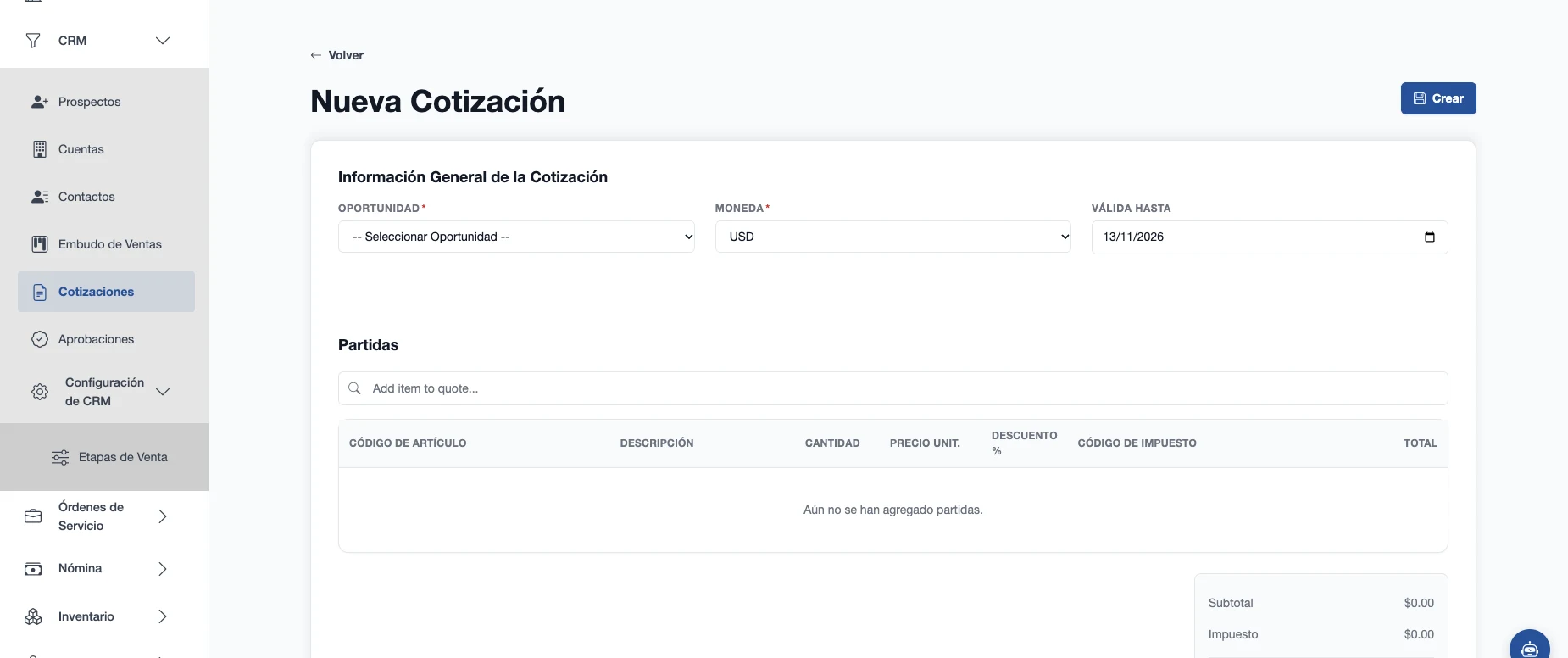Click the Configuración de CRM gear icon
The height and width of the screenshot is (658, 1568).
pos(40,392)
